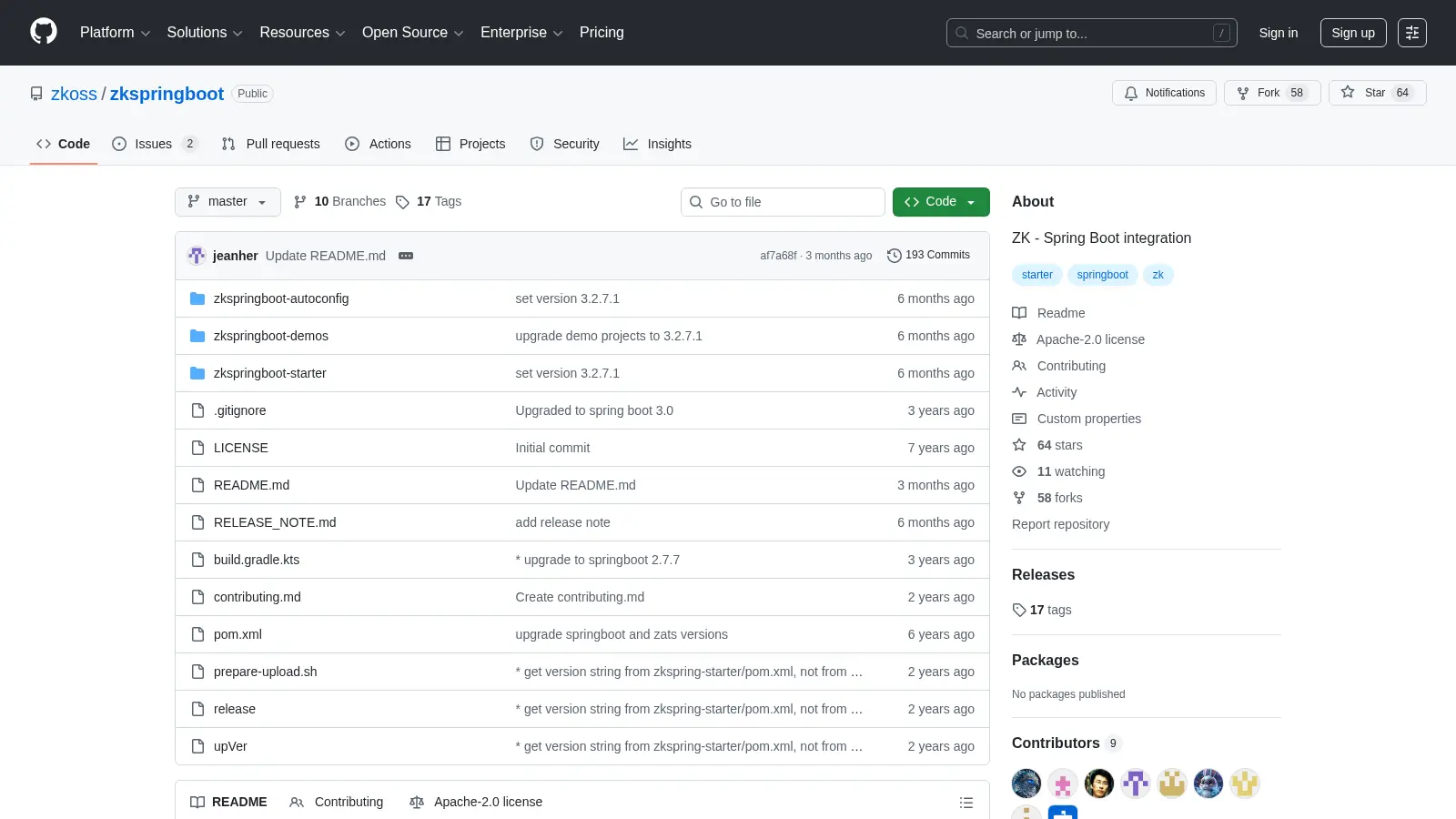Open commit 'Upgraded to spring boot 3.0'

point(594,410)
